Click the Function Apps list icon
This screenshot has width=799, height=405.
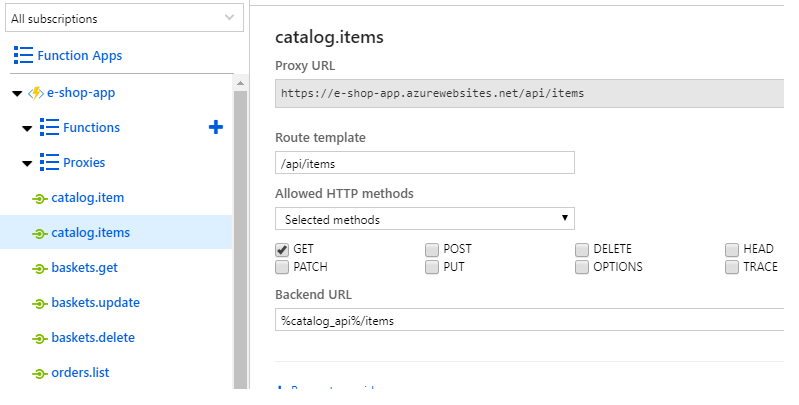23,56
